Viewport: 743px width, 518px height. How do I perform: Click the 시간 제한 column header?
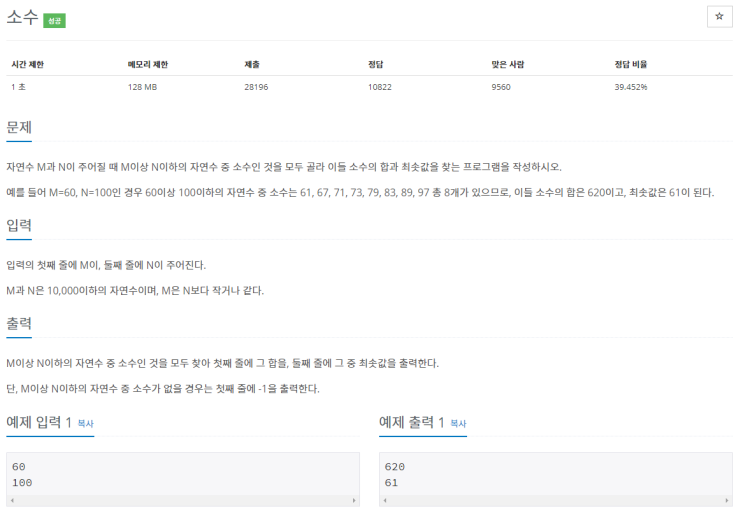click(27, 64)
